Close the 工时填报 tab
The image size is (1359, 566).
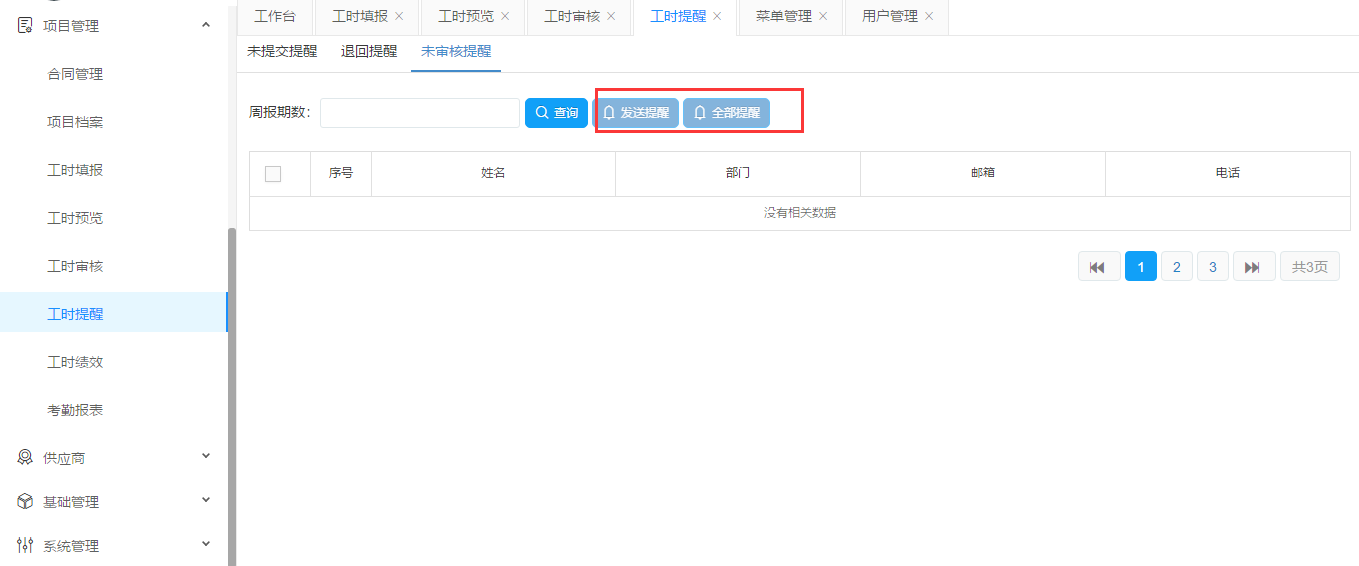pos(399,16)
